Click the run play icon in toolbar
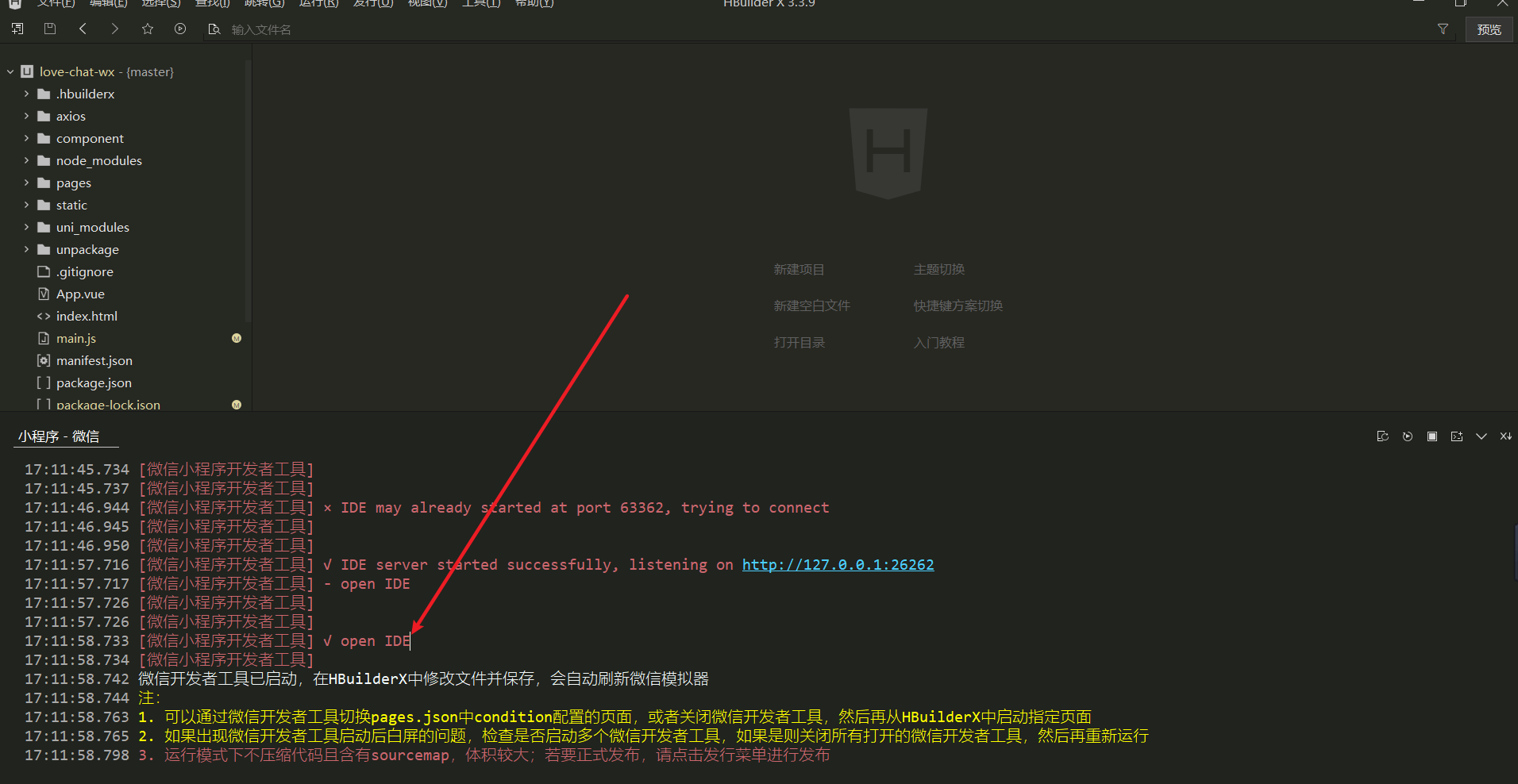The height and width of the screenshot is (784, 1518). click(x=180, y=29)
